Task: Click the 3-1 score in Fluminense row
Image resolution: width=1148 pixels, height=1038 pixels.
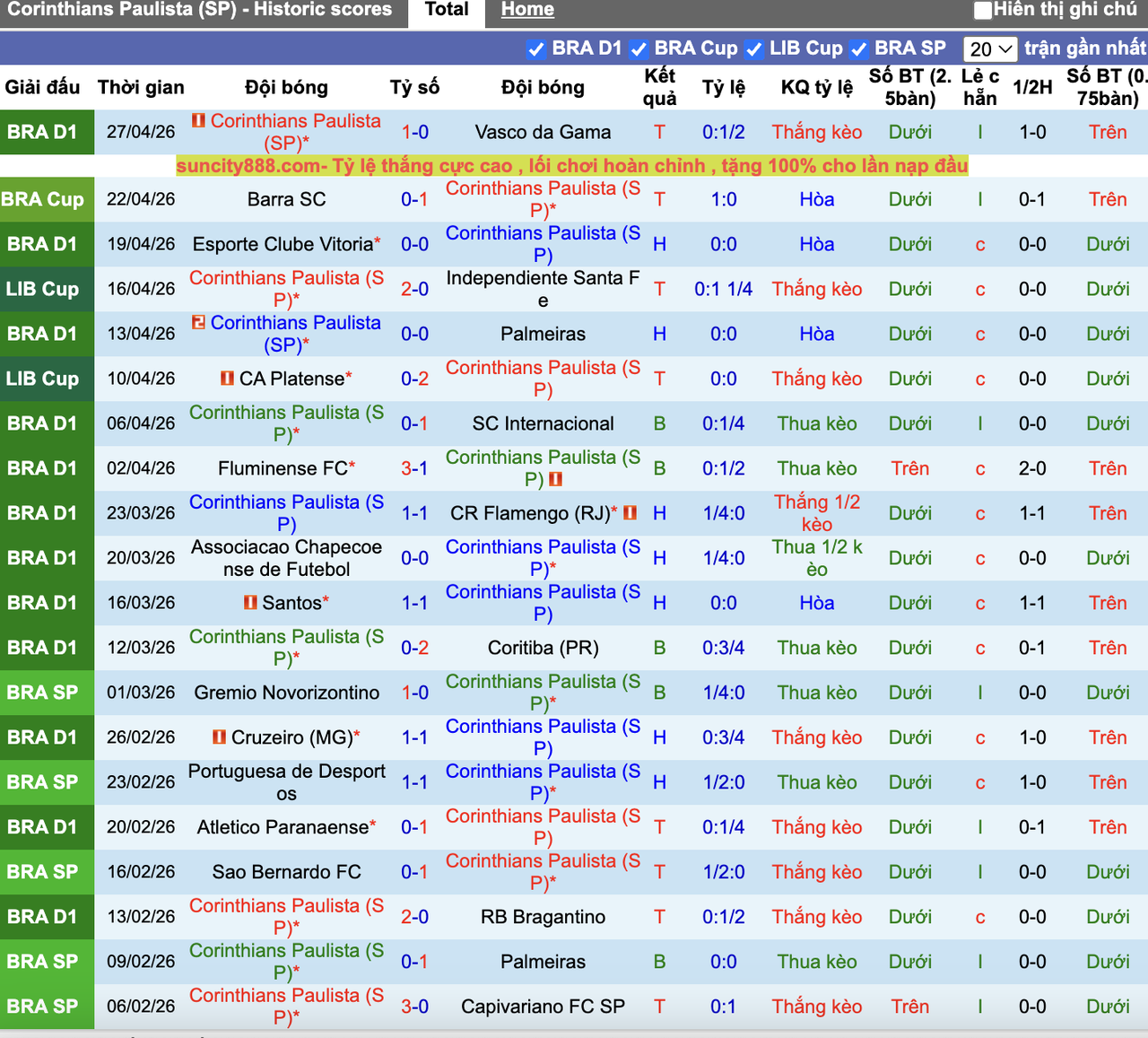Action: tap(414, 468)
